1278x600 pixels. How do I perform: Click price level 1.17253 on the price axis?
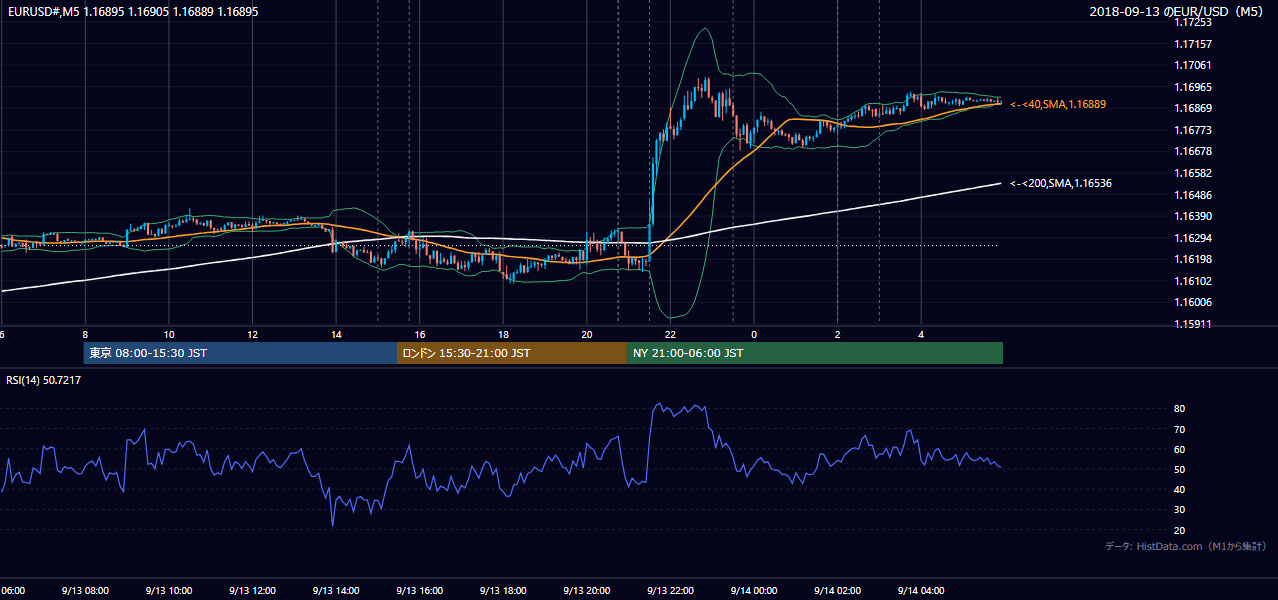(1193, 23)
